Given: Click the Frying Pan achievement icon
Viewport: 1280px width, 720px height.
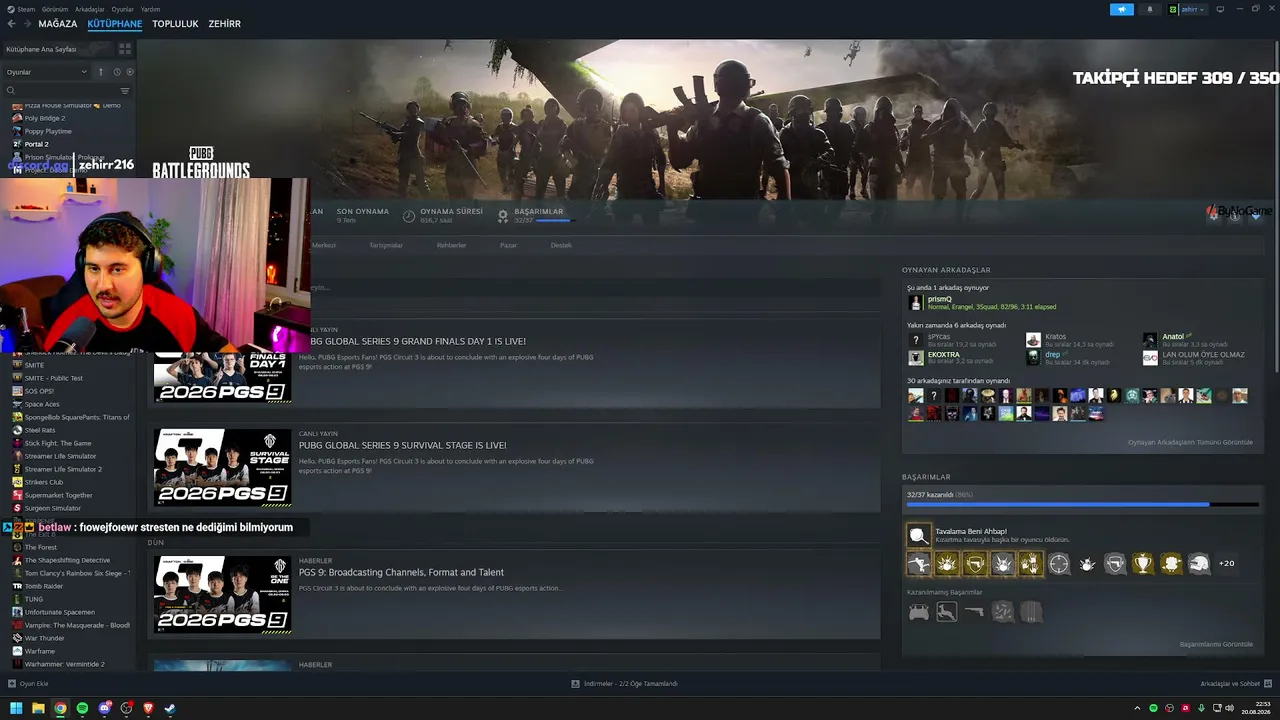Looking at the screenshot, I should [x=919, y=535].
